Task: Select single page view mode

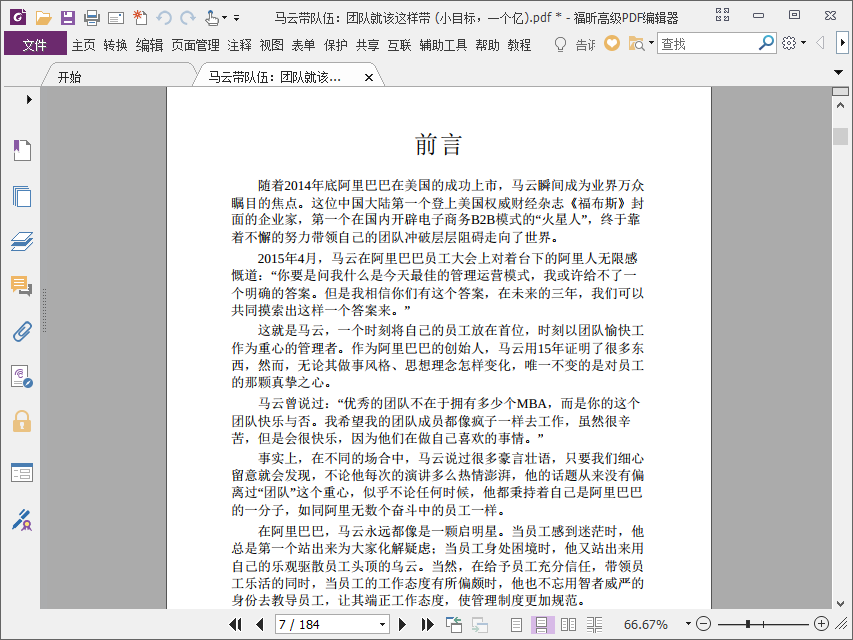Action: pyautogui.click(x=516, y=624)
